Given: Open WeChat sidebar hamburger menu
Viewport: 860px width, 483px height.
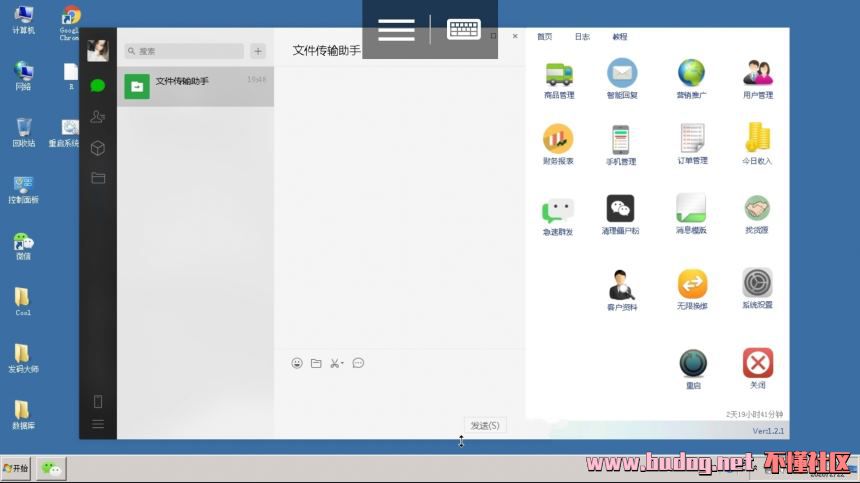Looking at the screenshot, I should tap(98, 424).
